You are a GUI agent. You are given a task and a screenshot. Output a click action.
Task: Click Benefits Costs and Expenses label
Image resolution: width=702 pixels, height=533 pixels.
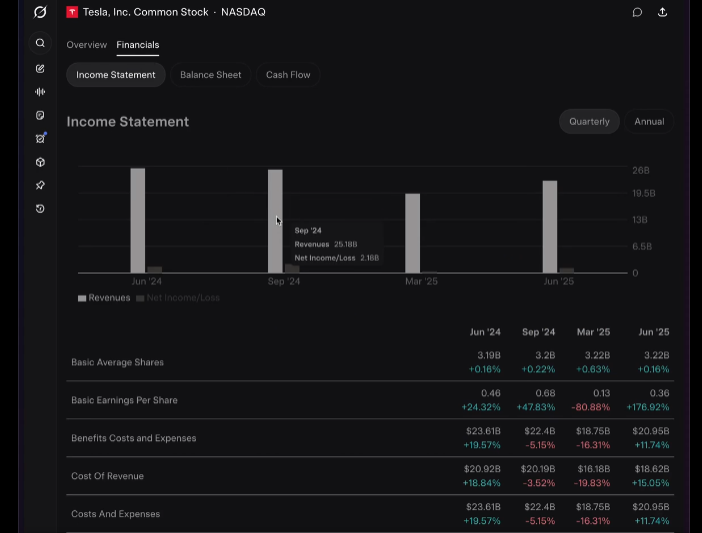tap(134, 438)
